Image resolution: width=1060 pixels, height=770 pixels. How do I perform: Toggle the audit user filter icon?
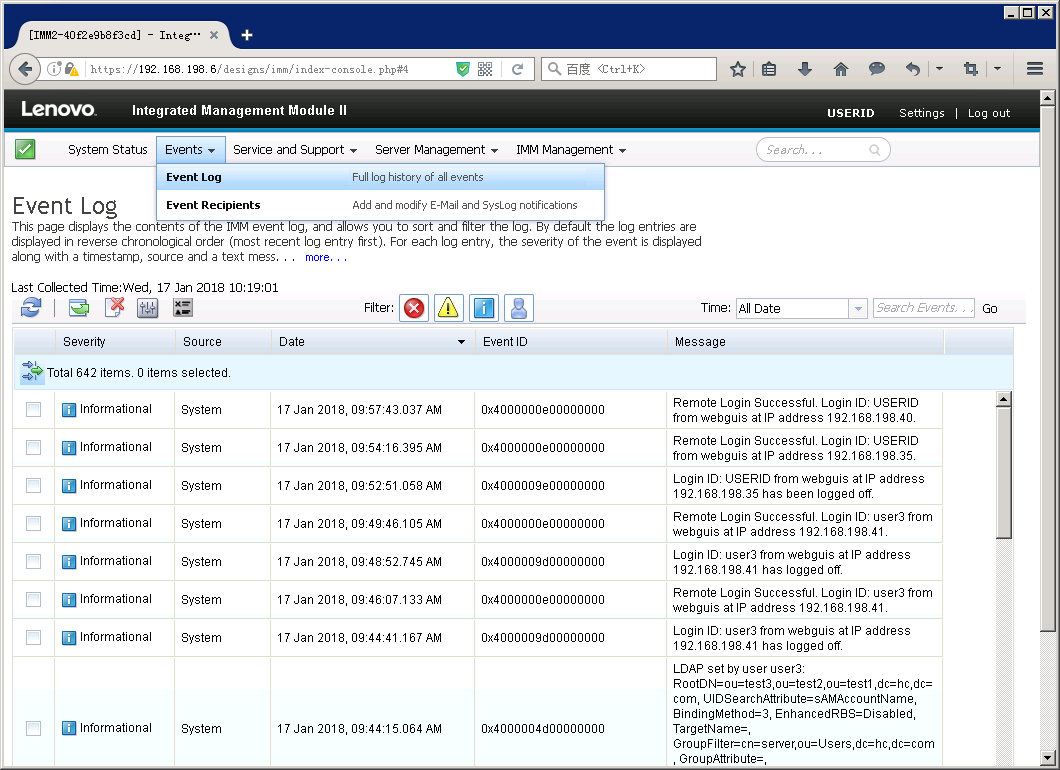(x=518, y=308)
